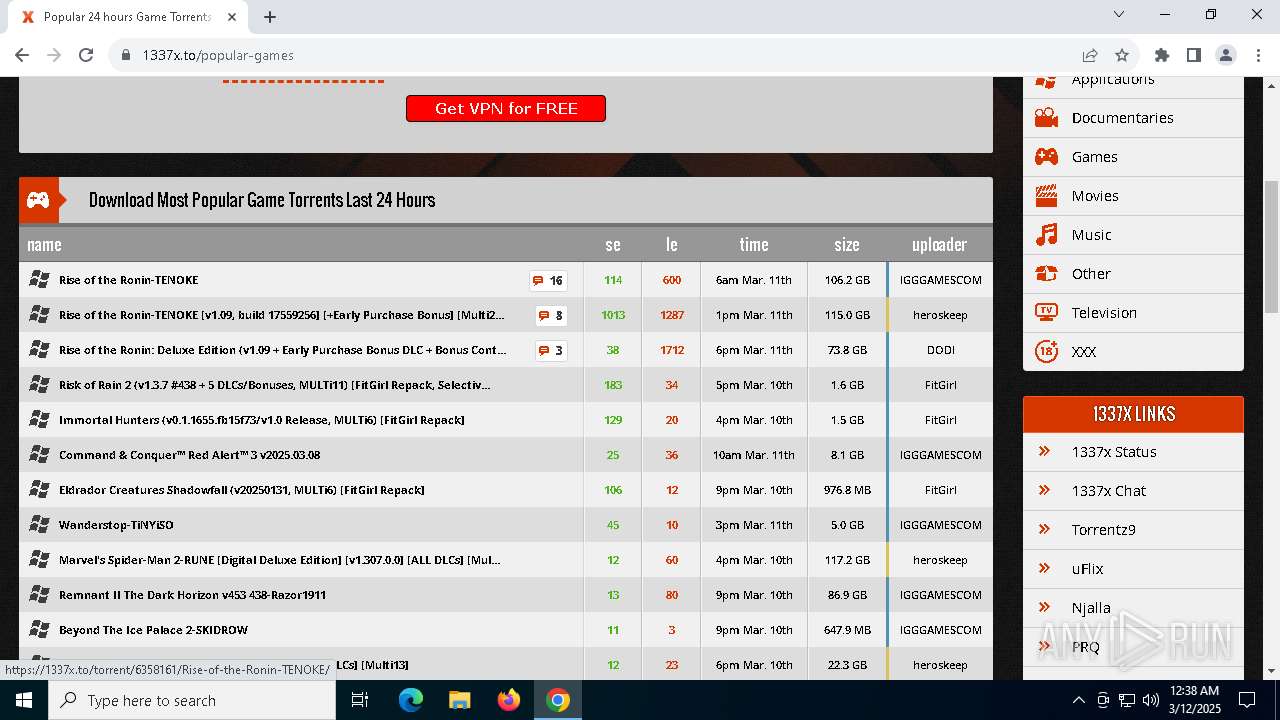The width and height of the screenshot is (1280, 720).
Task: Open Beyond The Ice Palace 2-SKIDROW torrent
Action: (153, 630)
